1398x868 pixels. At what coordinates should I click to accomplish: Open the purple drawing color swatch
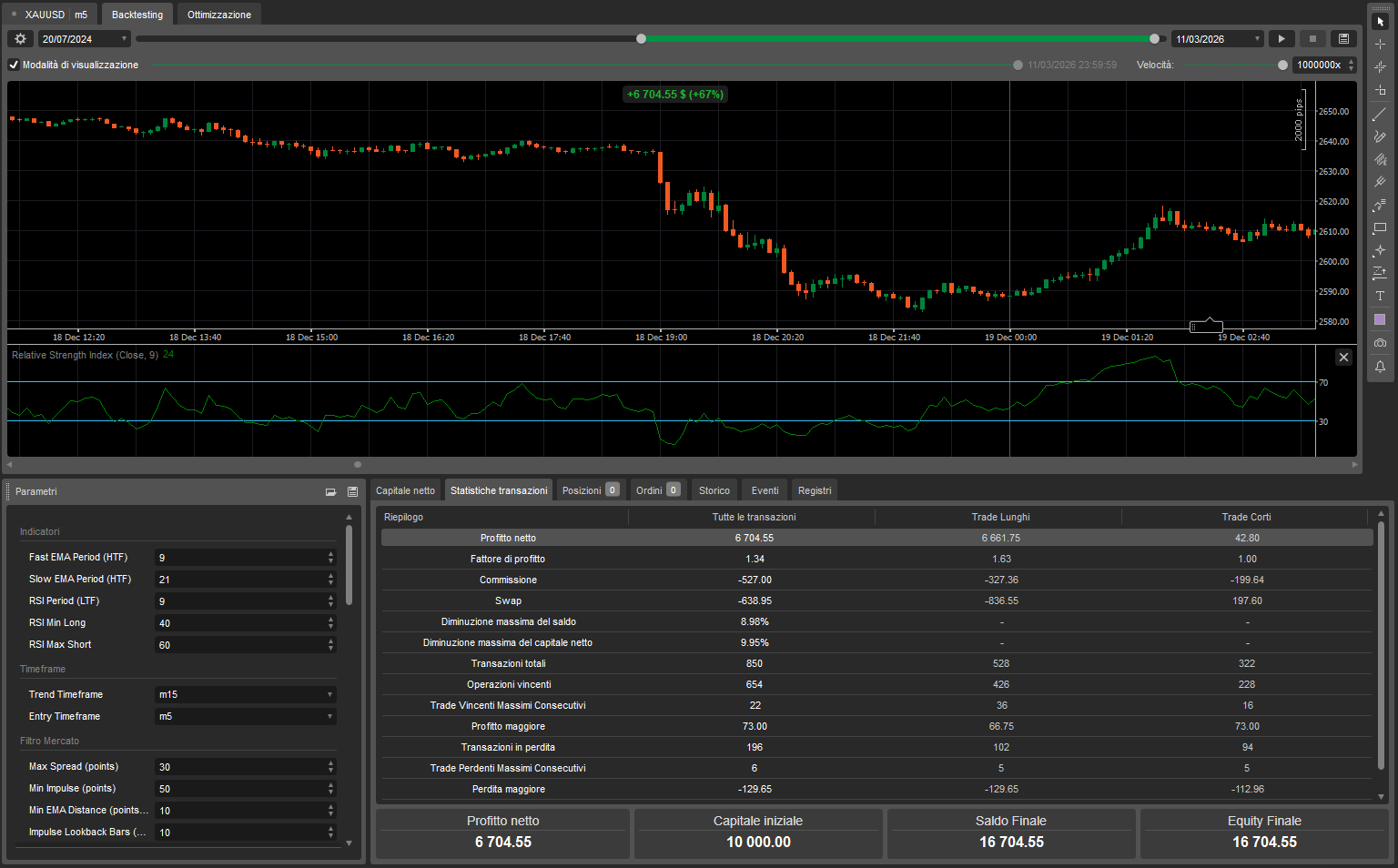1380,319
